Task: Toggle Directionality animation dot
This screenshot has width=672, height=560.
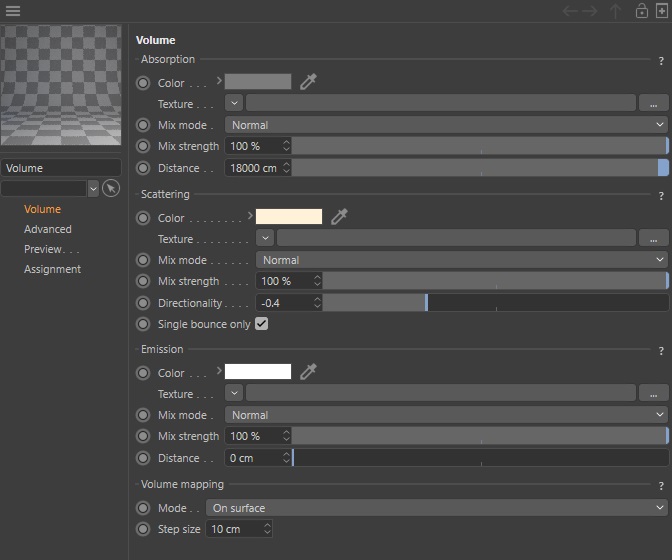Action: [x=143, y=303]
